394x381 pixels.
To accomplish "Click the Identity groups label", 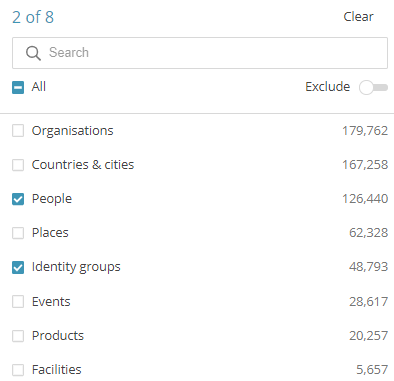I will tap(76, 267).
